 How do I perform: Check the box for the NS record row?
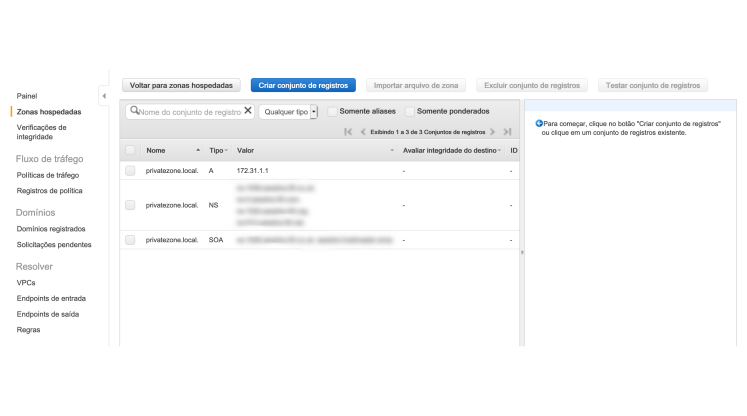pos(131,205)
